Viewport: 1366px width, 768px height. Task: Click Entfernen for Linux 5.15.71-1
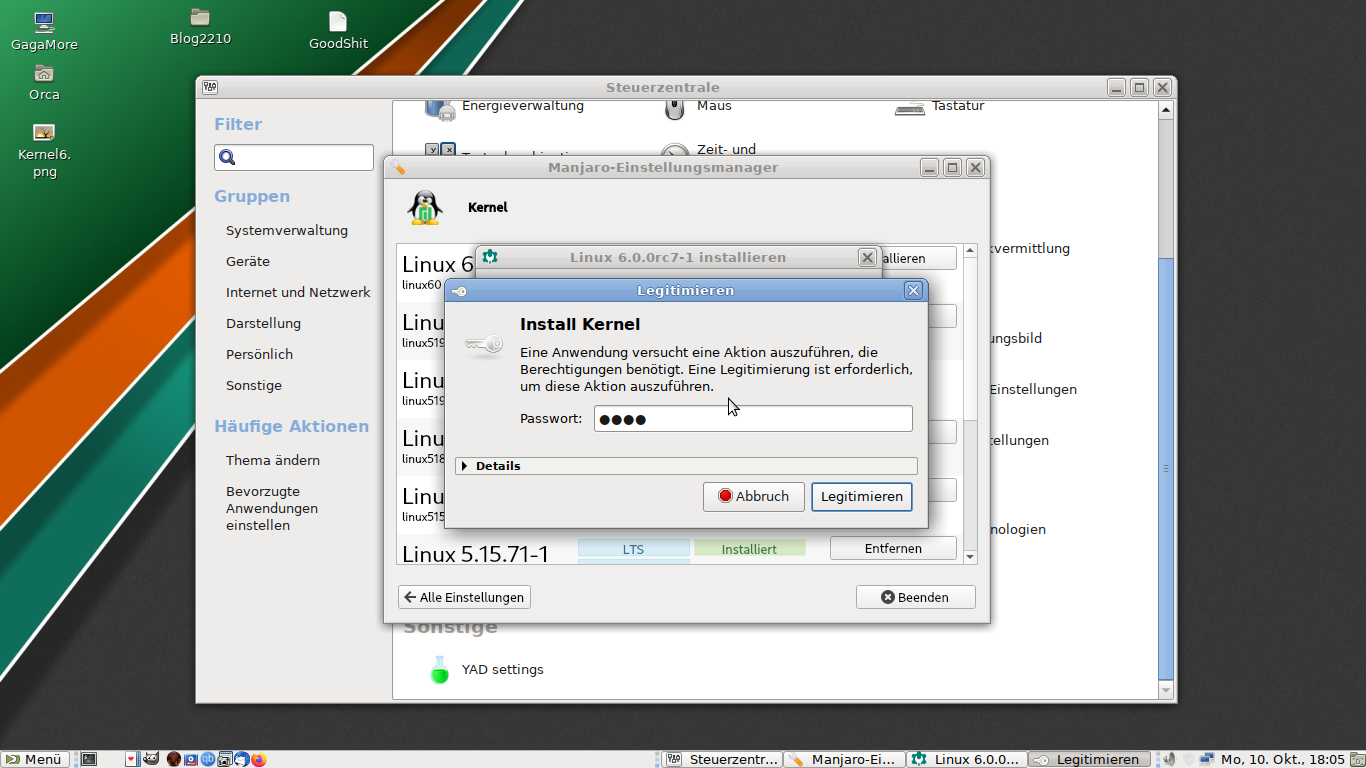pos(893,548)
